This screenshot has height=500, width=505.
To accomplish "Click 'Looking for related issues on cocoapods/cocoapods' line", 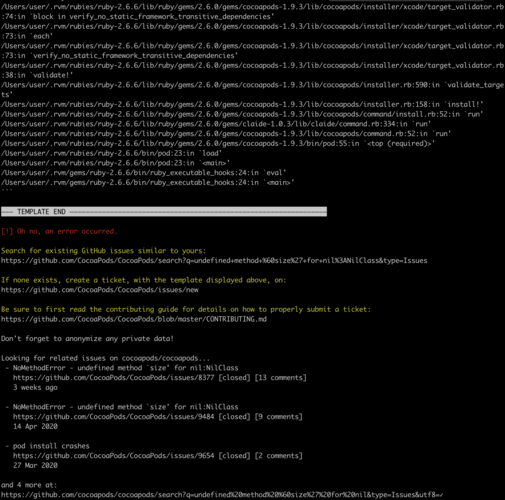I will tap(105, 358).
